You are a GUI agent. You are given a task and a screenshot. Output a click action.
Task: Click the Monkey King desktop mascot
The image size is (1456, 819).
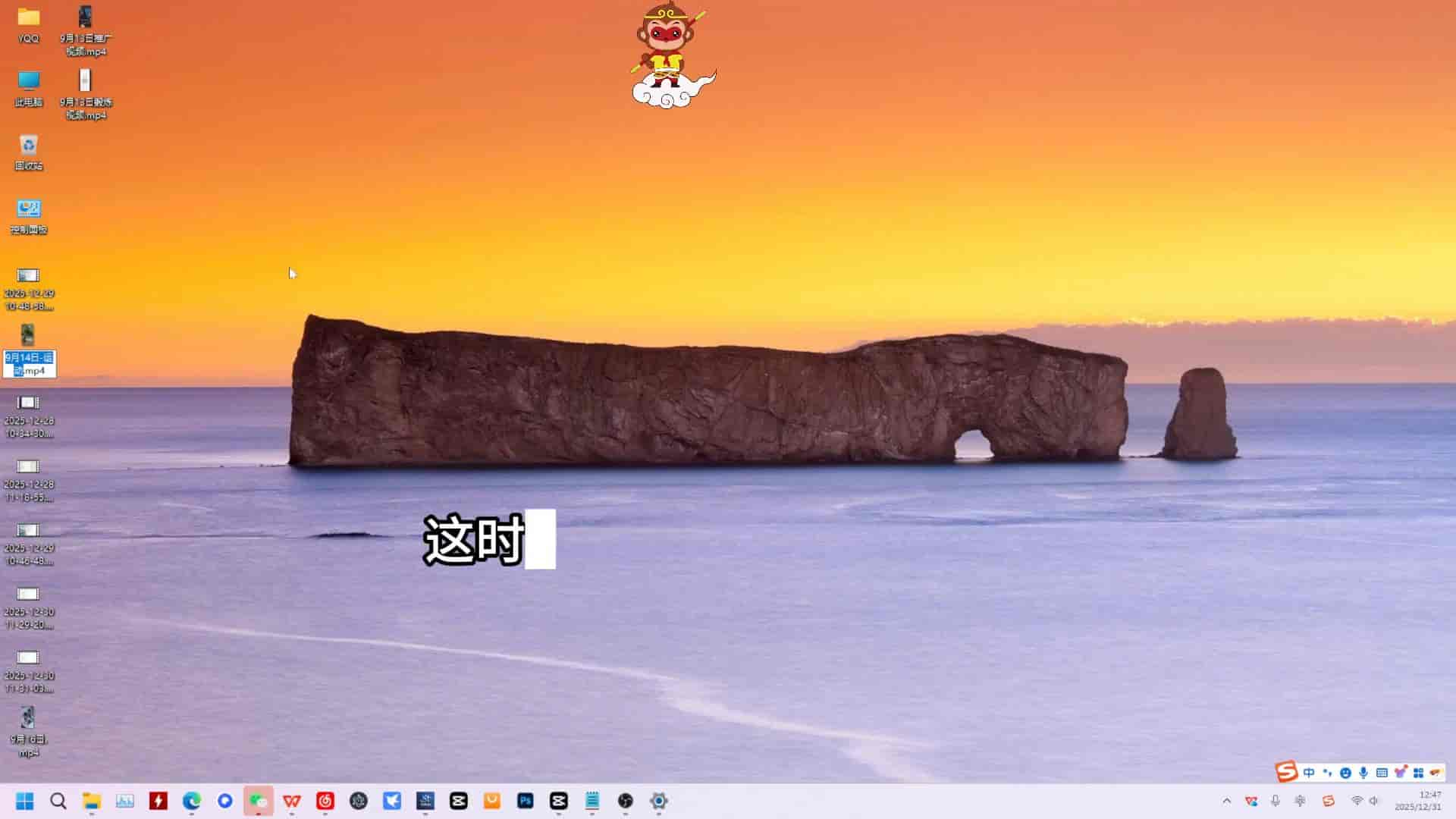click(672, 56)
